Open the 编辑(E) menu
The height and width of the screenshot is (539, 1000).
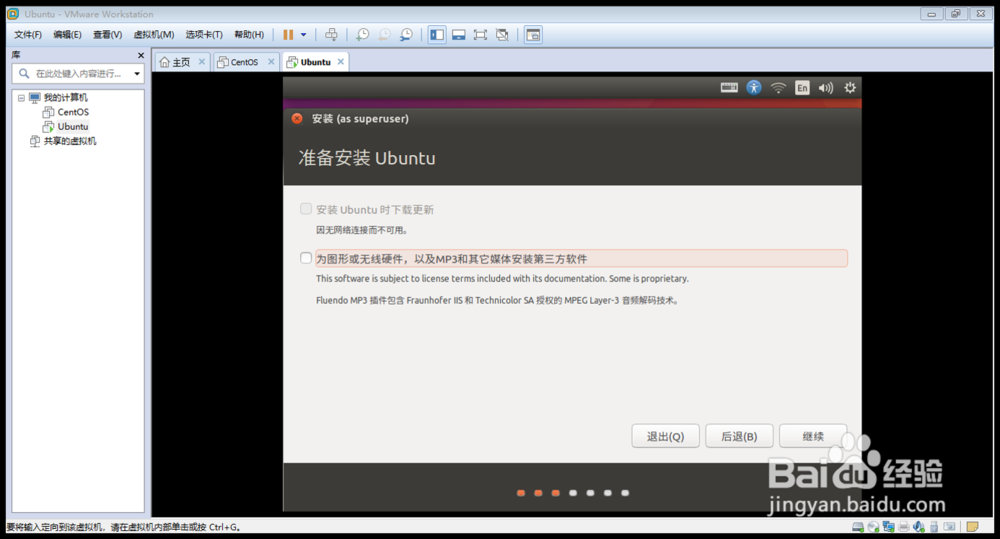67,34
